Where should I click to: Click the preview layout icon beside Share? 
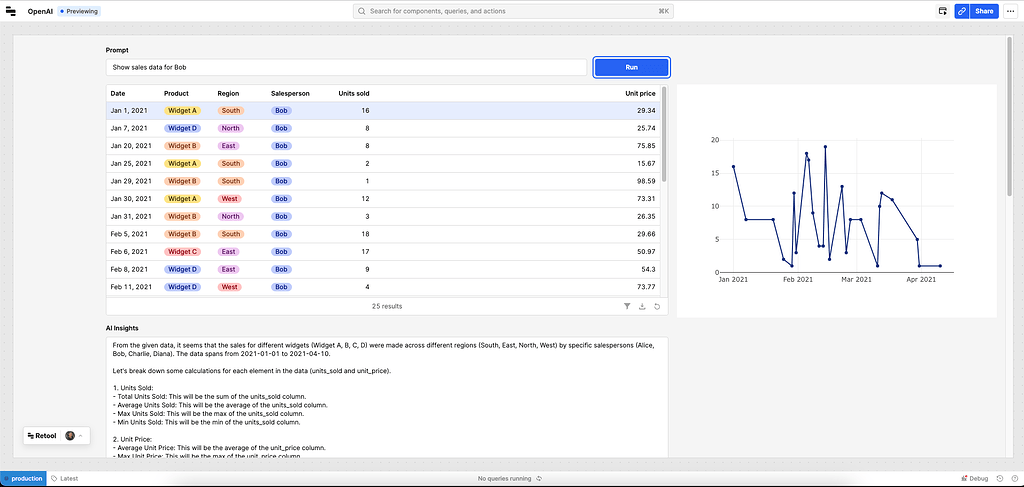[942, 11]
